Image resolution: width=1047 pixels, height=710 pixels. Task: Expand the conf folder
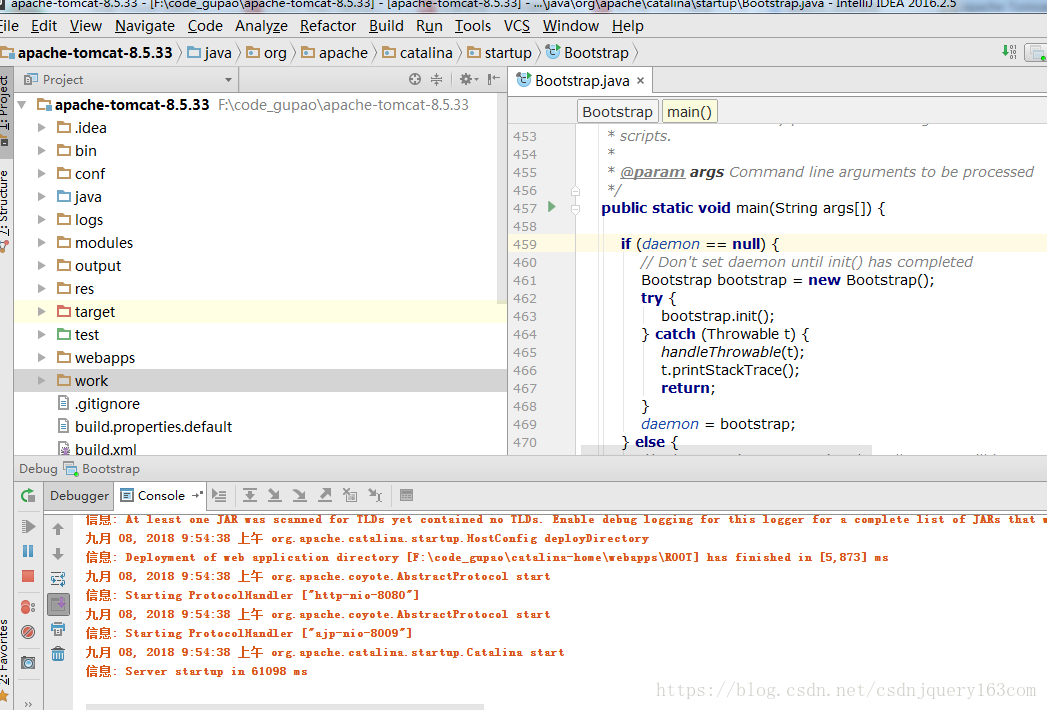(x=42, y=174)
